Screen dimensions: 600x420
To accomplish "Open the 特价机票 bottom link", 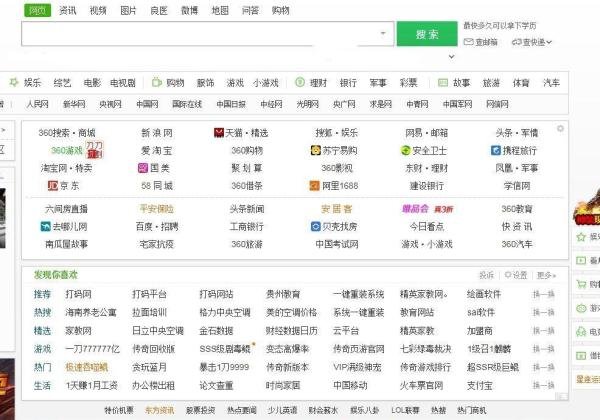I will (119, 410).
